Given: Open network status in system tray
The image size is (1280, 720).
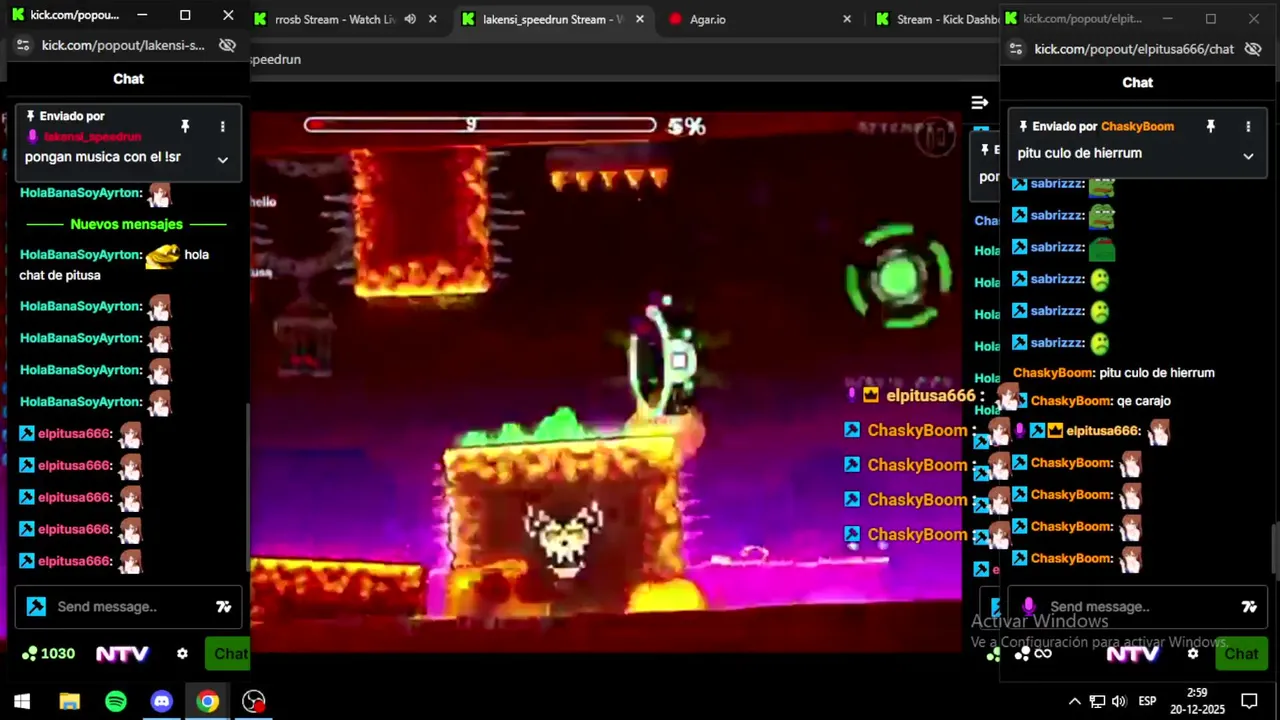Looking at the screenshot, I should coord(1097,701).
